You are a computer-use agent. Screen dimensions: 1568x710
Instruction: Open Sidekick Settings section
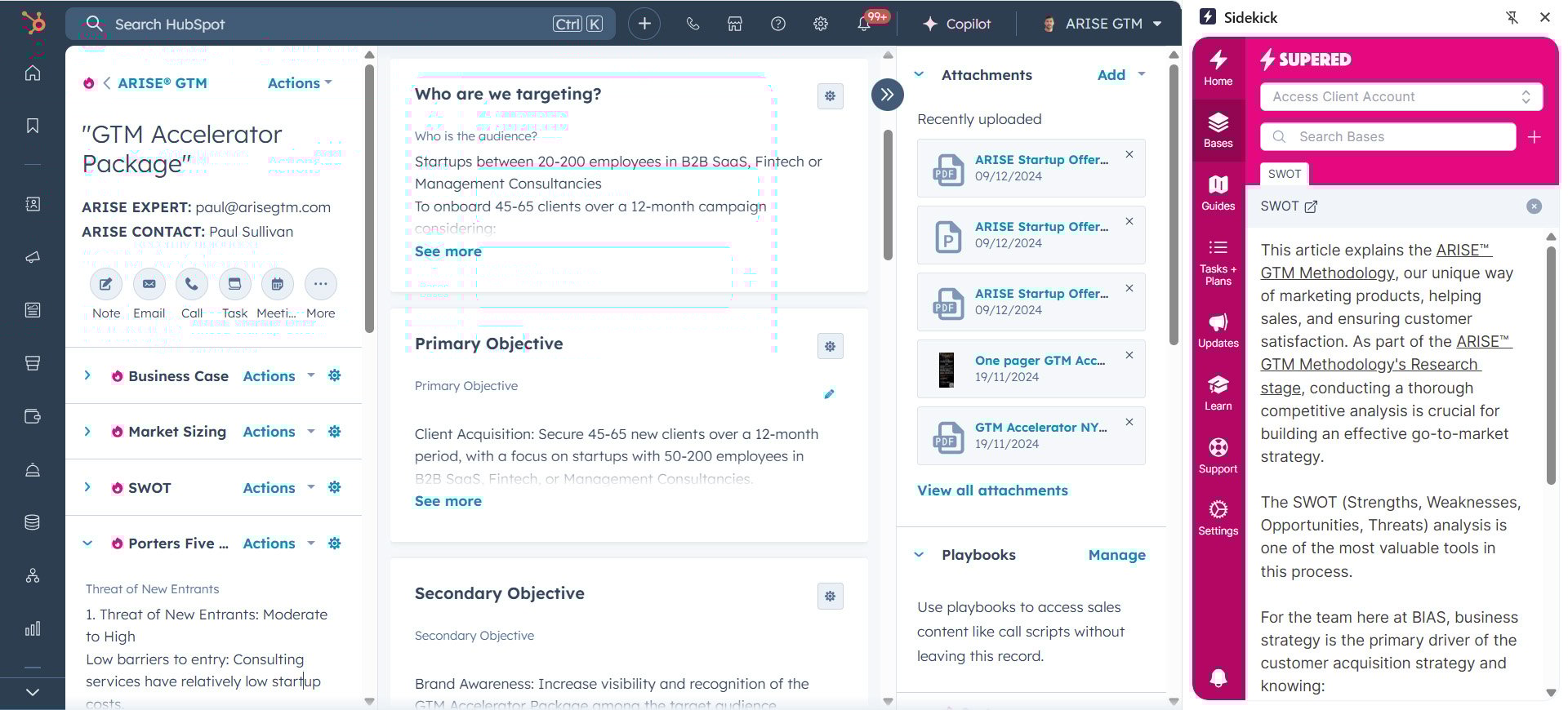click(1218, 519)
